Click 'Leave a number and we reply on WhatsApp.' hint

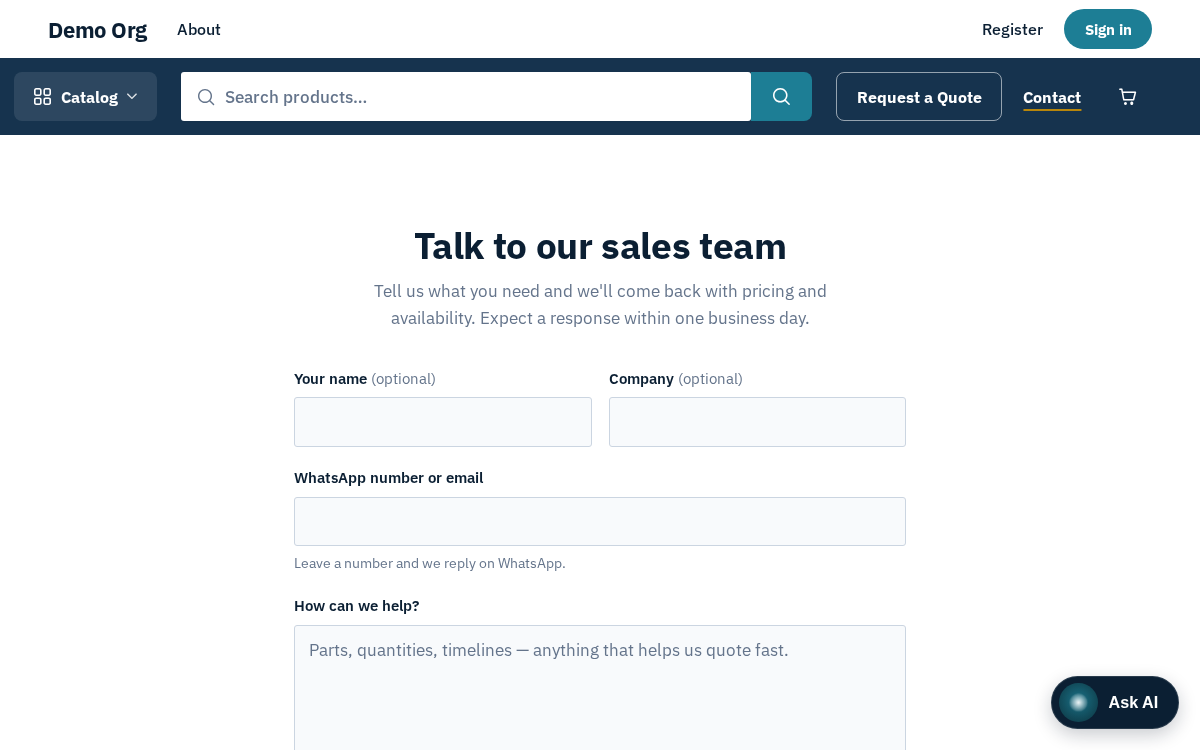430,563
